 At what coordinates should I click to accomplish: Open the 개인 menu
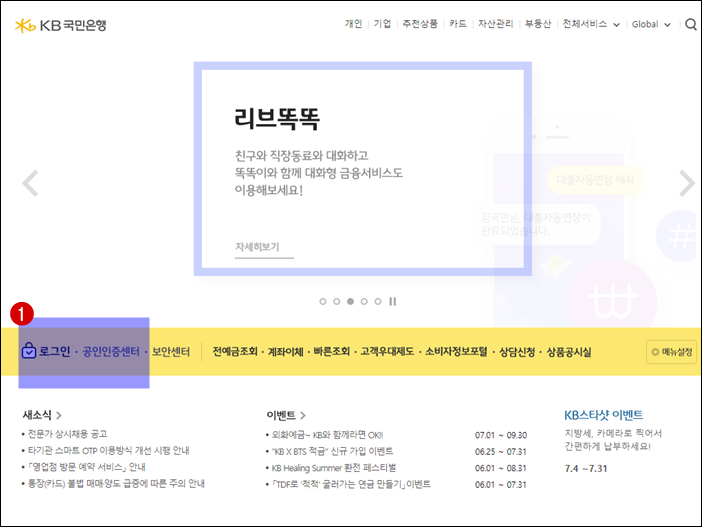(353, 24)
